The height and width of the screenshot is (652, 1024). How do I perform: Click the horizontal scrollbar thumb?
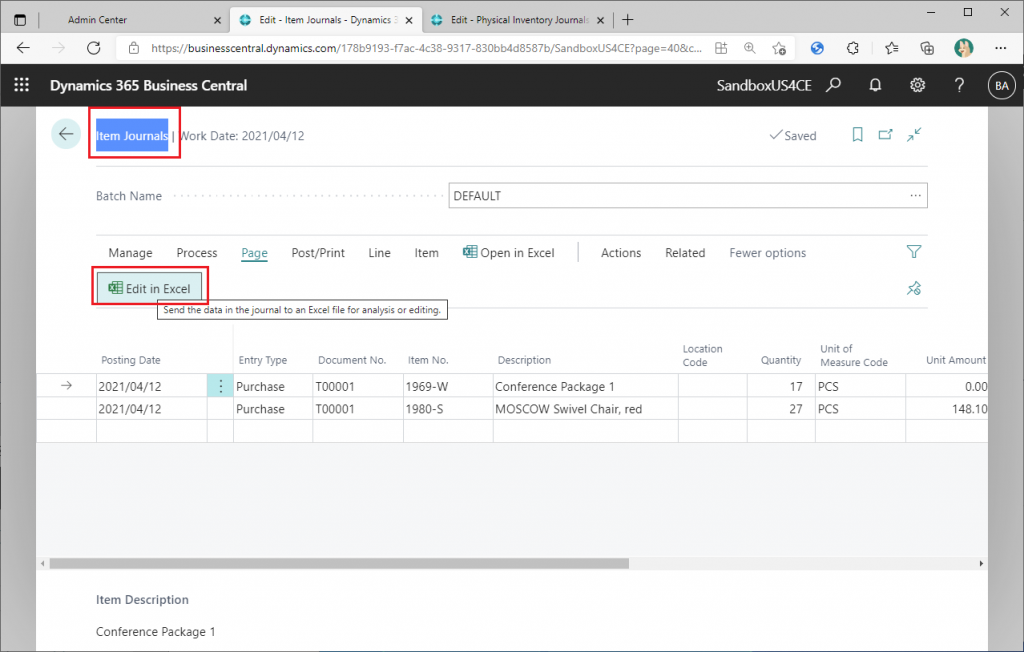coord(339,563)
